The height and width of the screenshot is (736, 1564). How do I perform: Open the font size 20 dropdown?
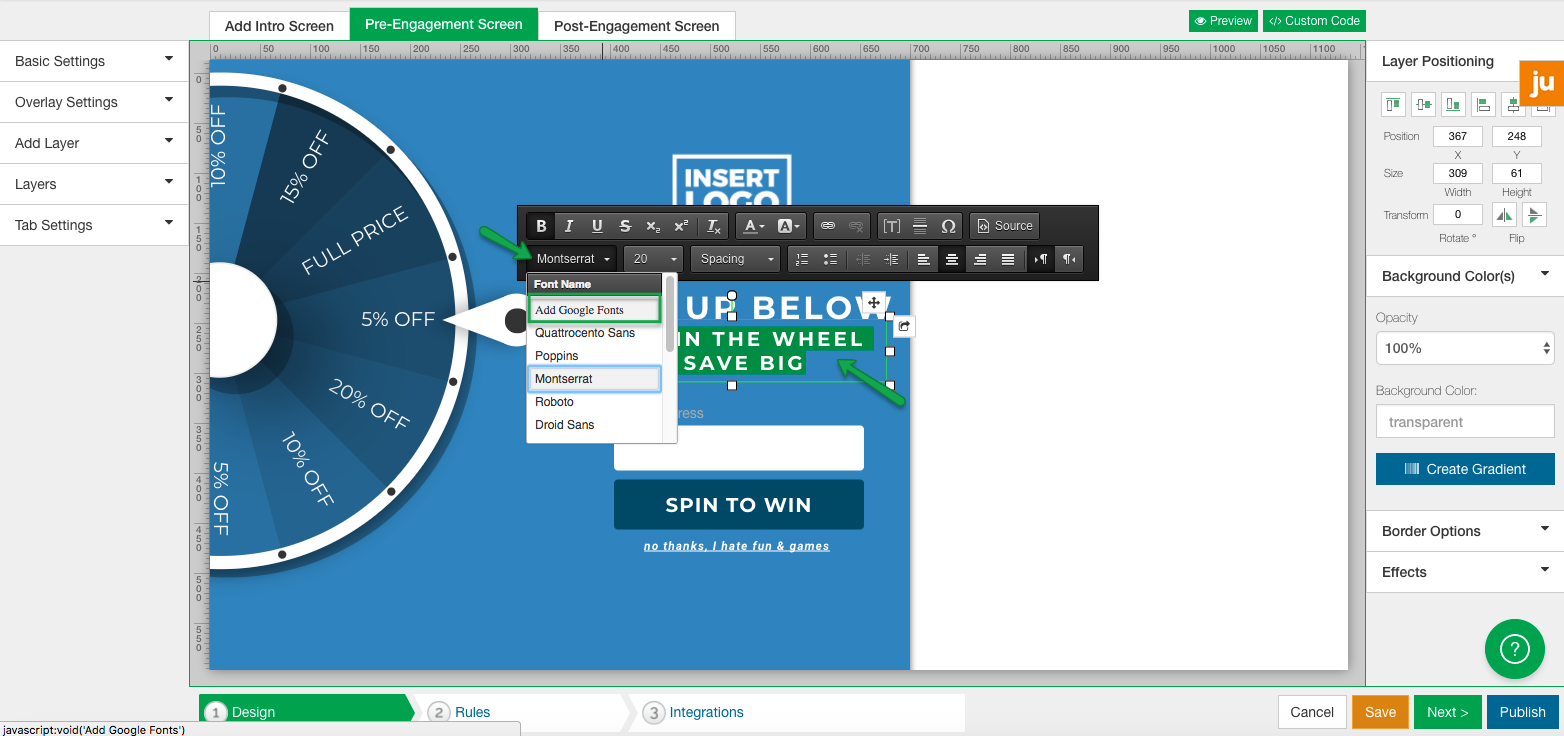[652, 259]
